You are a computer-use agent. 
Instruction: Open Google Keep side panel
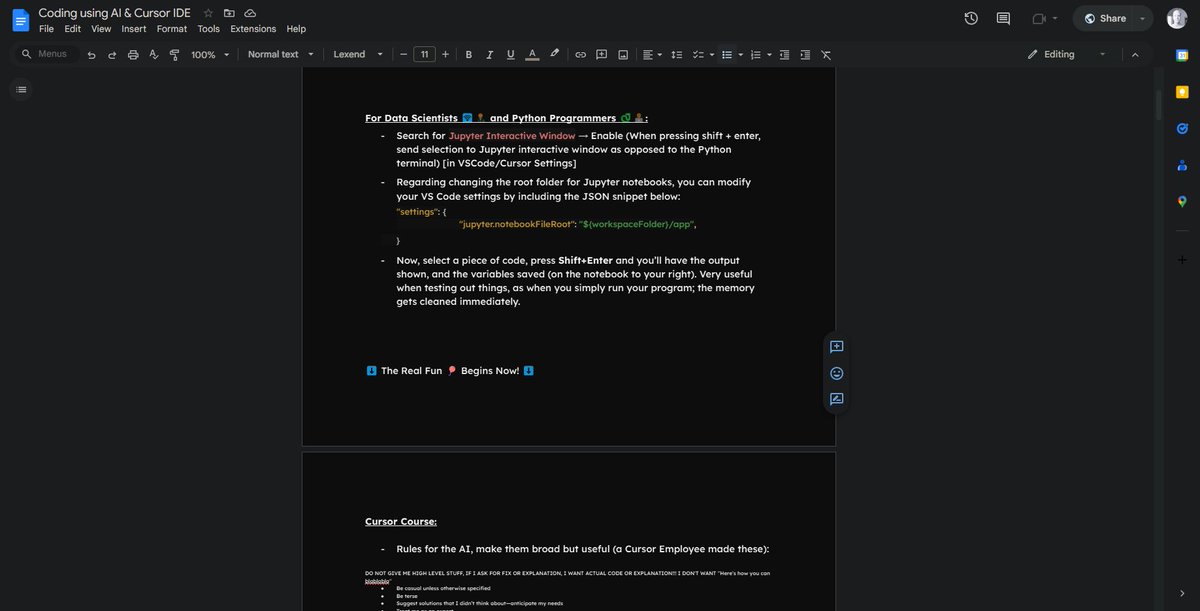[1182, 92]
